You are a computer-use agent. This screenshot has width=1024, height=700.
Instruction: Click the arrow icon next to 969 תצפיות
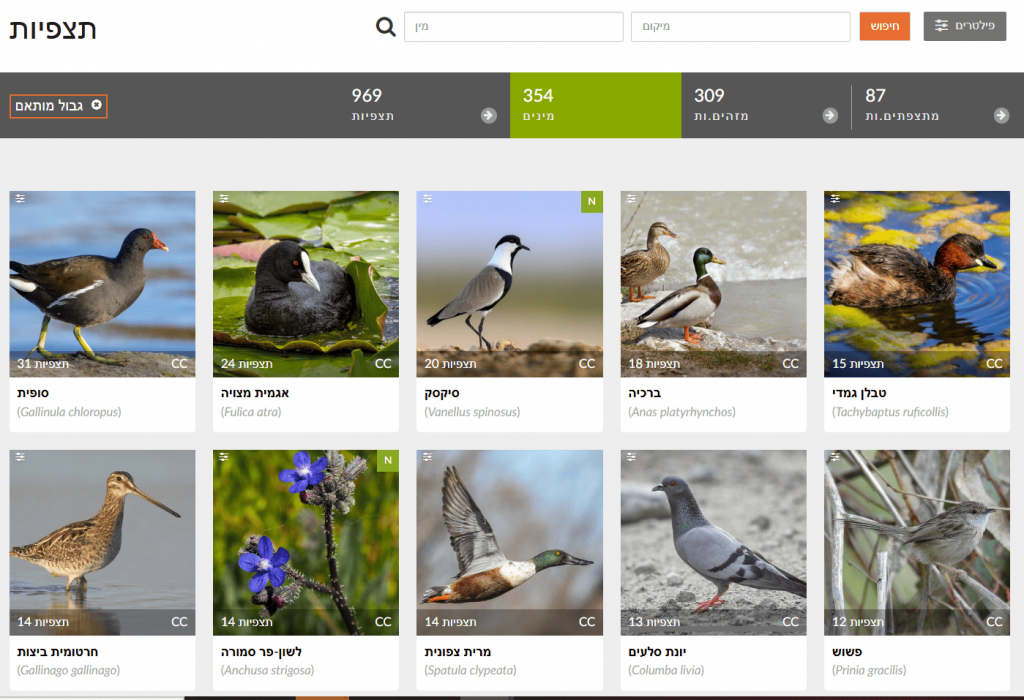coord(488,116)
